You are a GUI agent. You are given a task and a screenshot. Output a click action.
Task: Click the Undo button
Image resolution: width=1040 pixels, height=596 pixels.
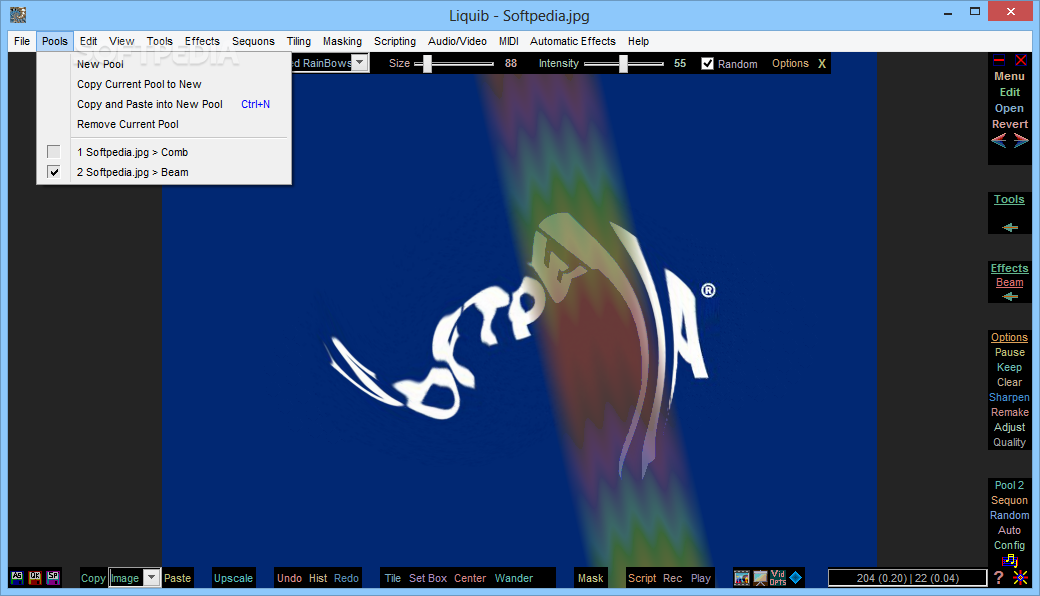pyautogui.click(x=289, y=578)
